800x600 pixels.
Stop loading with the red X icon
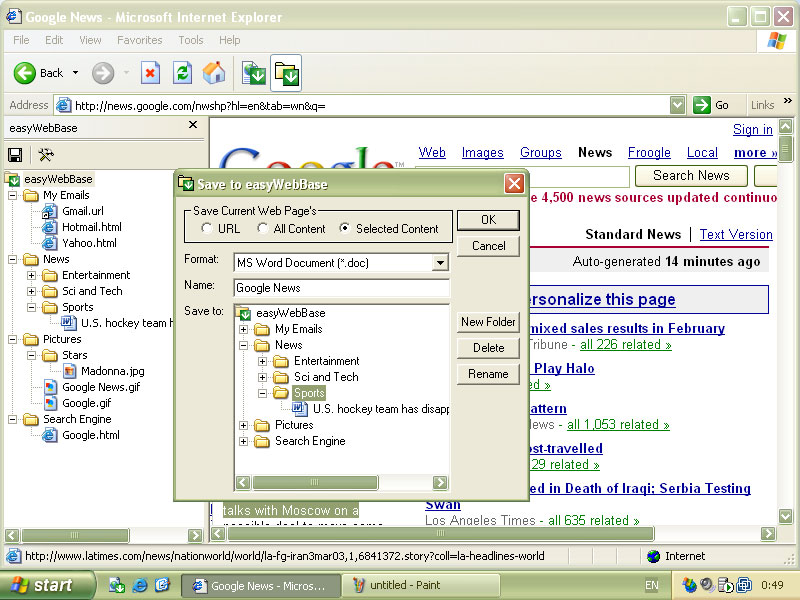point(150,73)
